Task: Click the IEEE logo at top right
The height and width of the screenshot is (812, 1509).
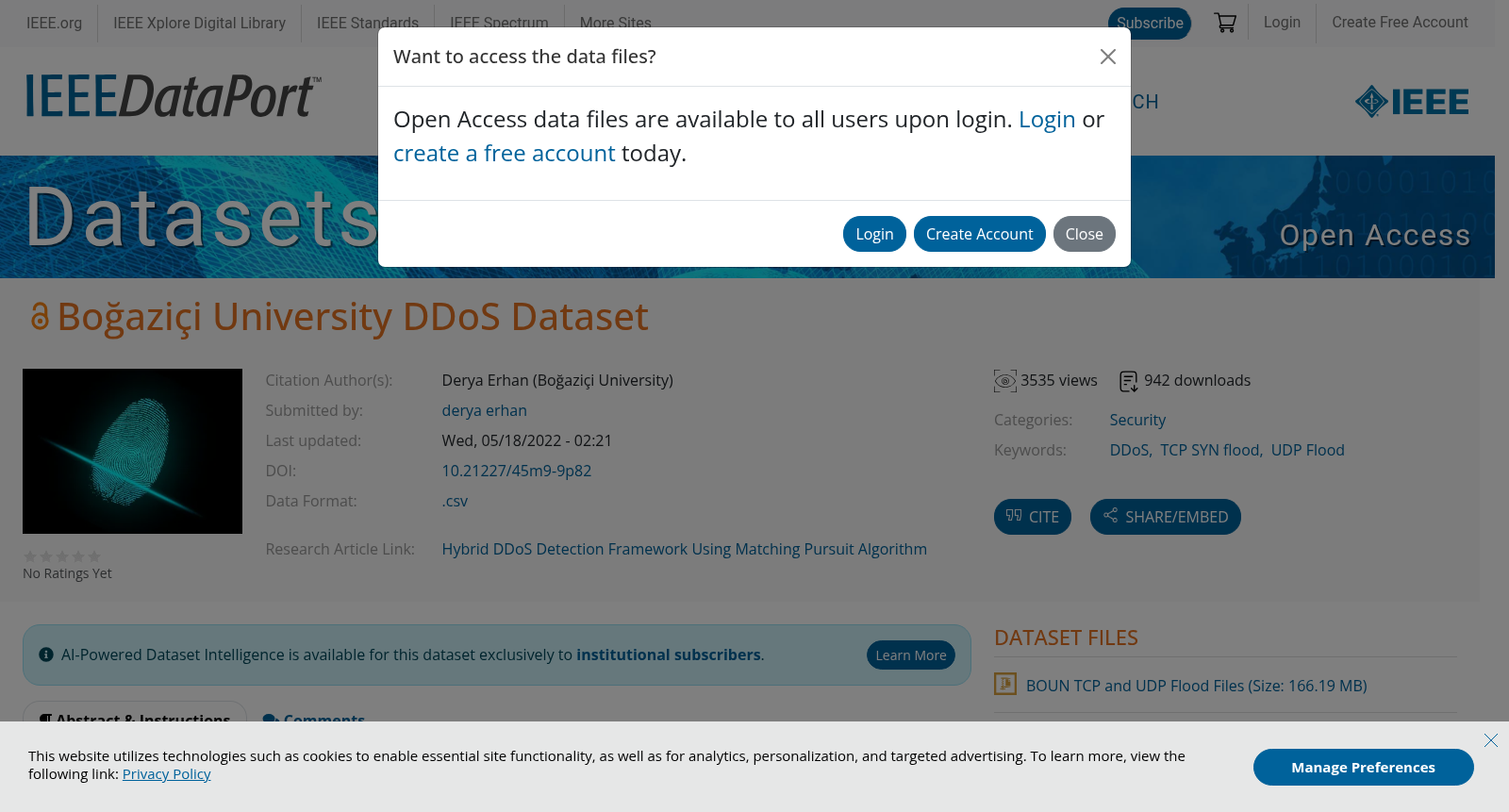Action: (1412, 101)
